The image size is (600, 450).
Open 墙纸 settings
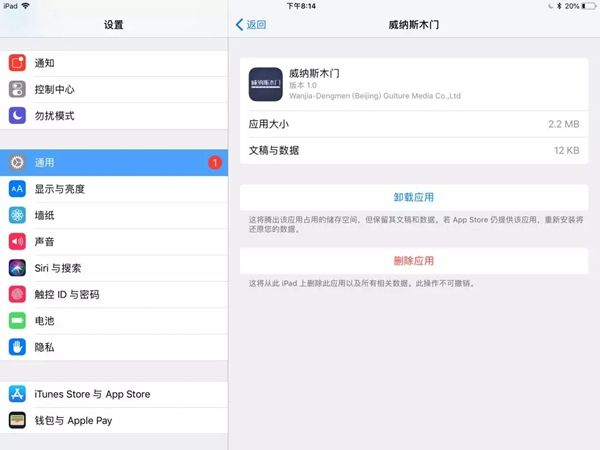[114, 215]
